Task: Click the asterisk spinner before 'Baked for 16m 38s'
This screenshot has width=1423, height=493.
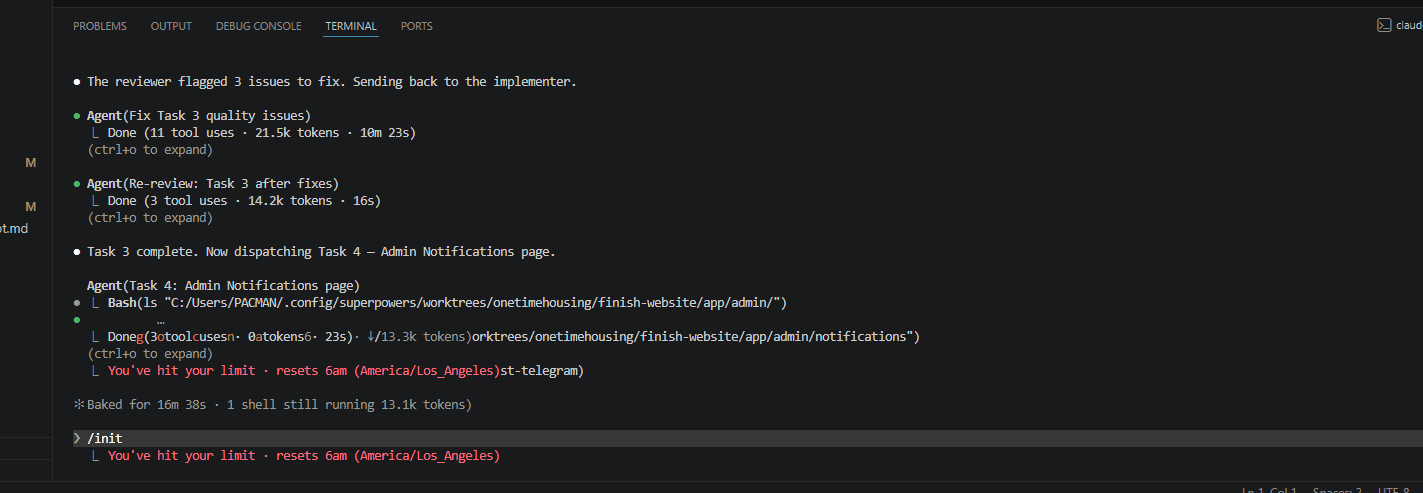Action: [x=78, y=405]
